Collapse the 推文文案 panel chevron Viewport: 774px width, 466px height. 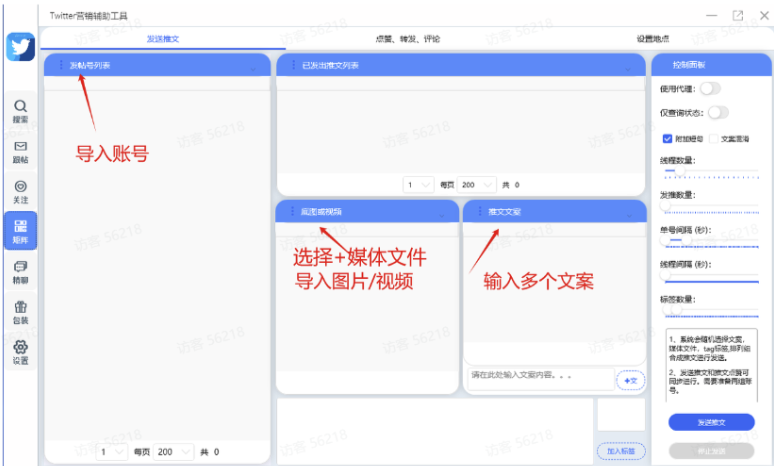coord(629,215)
